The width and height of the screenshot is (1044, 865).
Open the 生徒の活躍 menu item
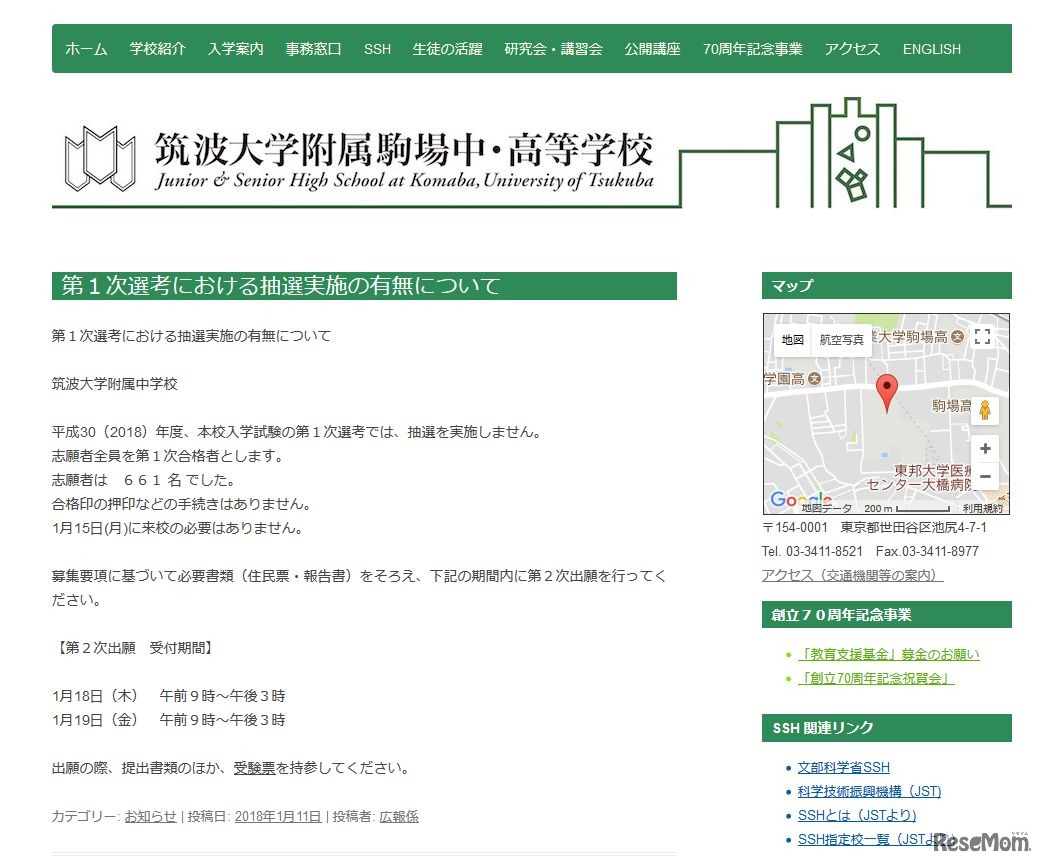pos(447,49)
